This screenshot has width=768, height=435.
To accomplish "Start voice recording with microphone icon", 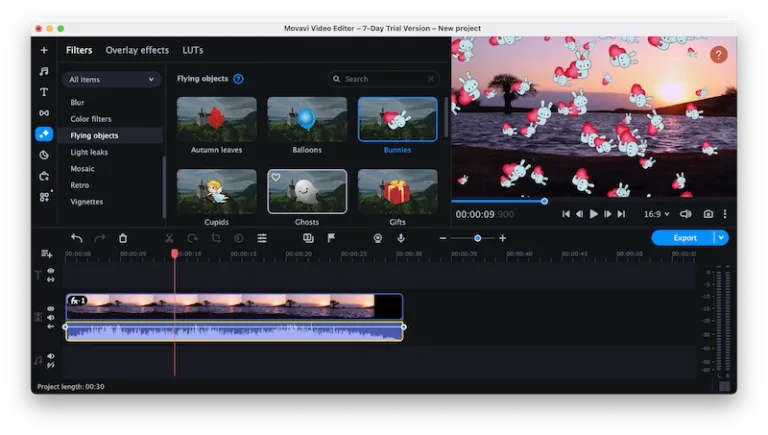I will tap(401, 238).
